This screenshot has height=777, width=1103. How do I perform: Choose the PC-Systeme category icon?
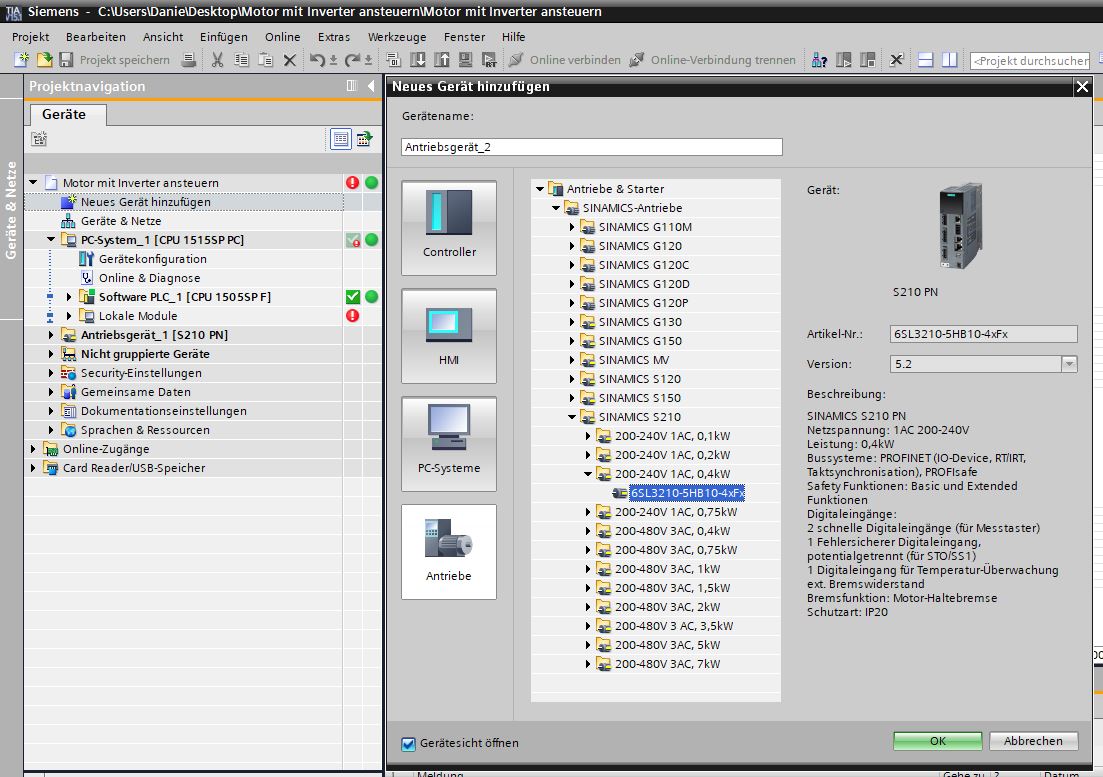point(448,443)
